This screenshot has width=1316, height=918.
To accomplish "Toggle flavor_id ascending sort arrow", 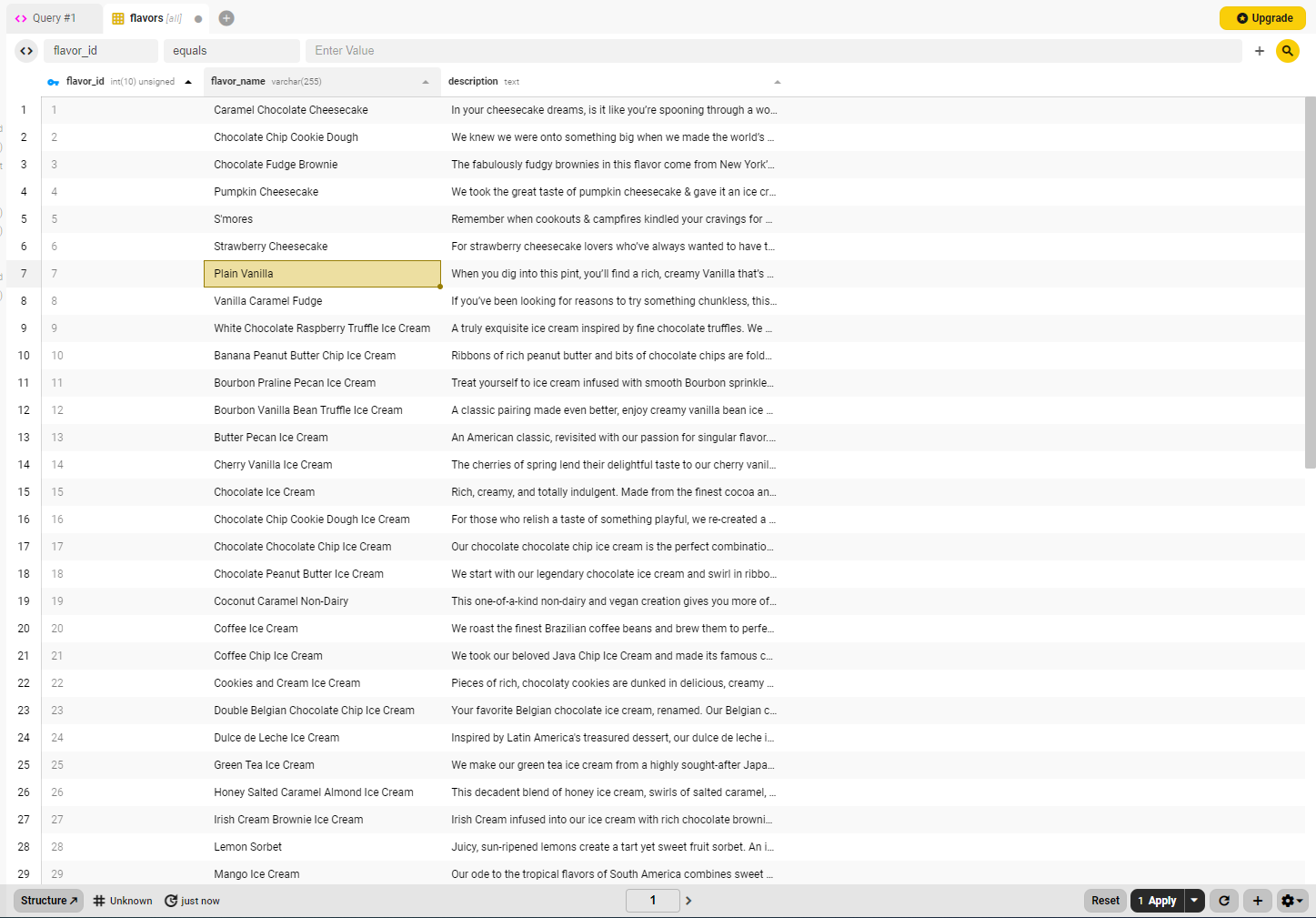I will coord(188,82).
